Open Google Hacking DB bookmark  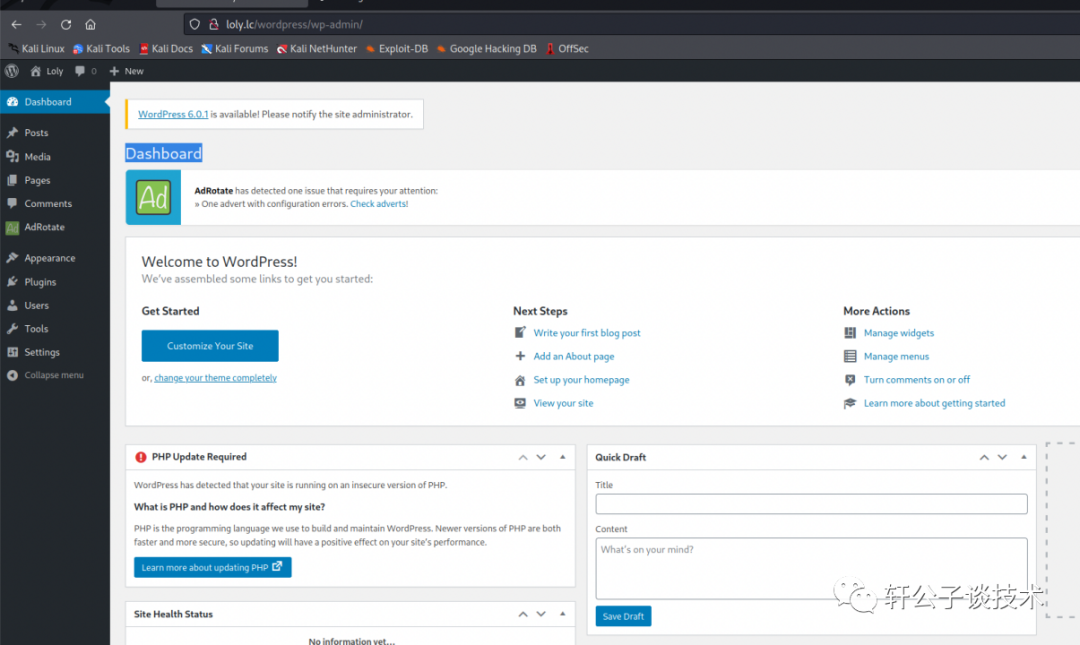click(486, 49)
